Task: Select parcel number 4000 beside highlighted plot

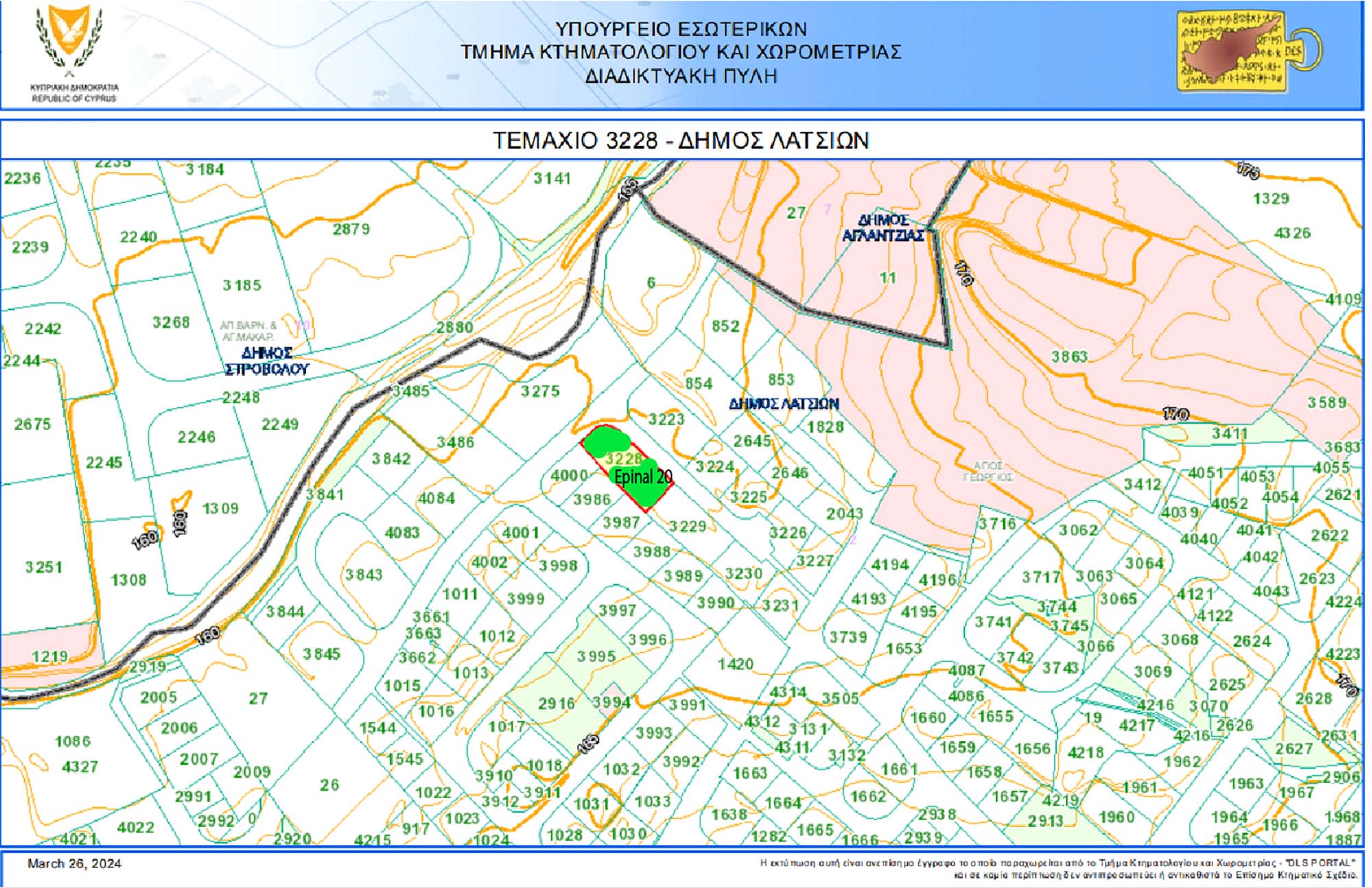Action: 569,475
